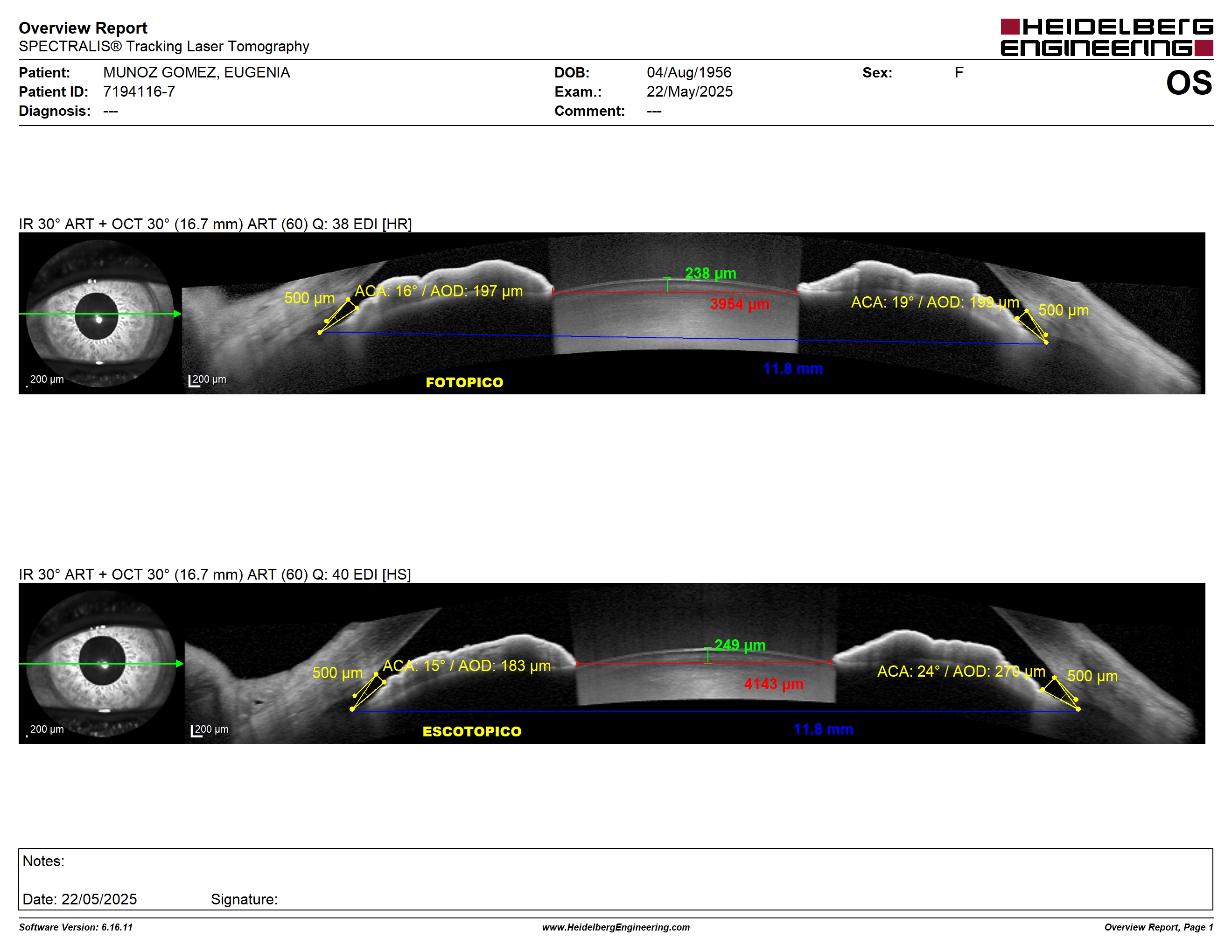Screen dimensions: 1232x952
Task: Click the green scan-line arrowhead on the bottom eye image
Action: [179, 664]
